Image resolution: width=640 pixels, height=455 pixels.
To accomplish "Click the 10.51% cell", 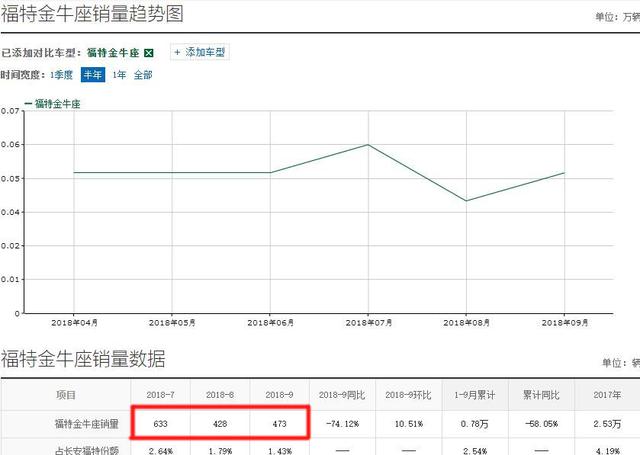I will [409, 424].
